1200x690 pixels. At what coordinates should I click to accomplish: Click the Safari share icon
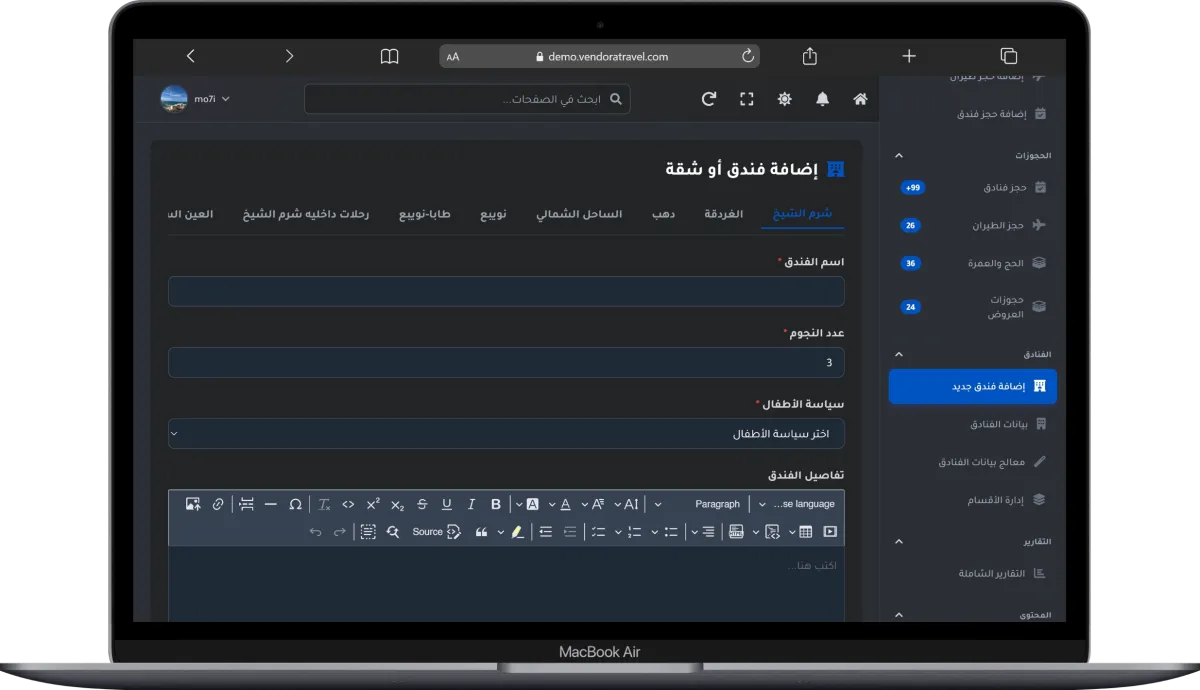810,56
